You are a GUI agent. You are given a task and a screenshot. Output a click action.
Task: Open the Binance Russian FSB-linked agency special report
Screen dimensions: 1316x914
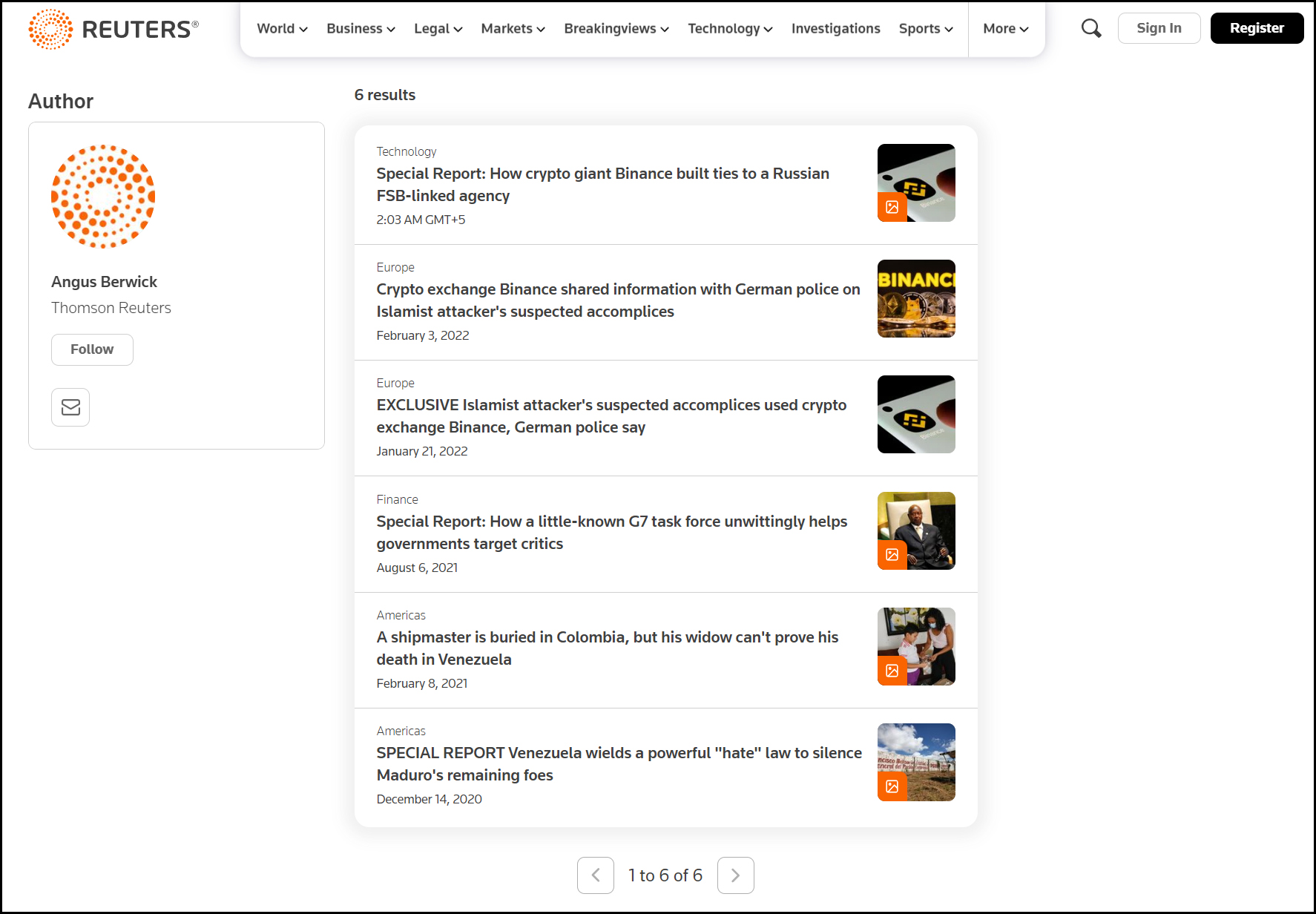pyautogui.click(x=602, y=185)
